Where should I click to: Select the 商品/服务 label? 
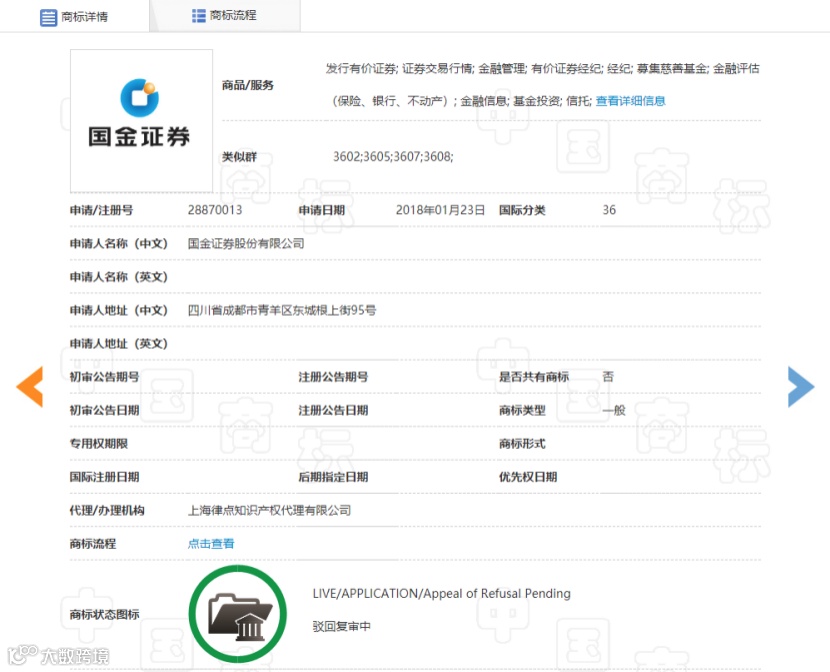coord(248,85)
